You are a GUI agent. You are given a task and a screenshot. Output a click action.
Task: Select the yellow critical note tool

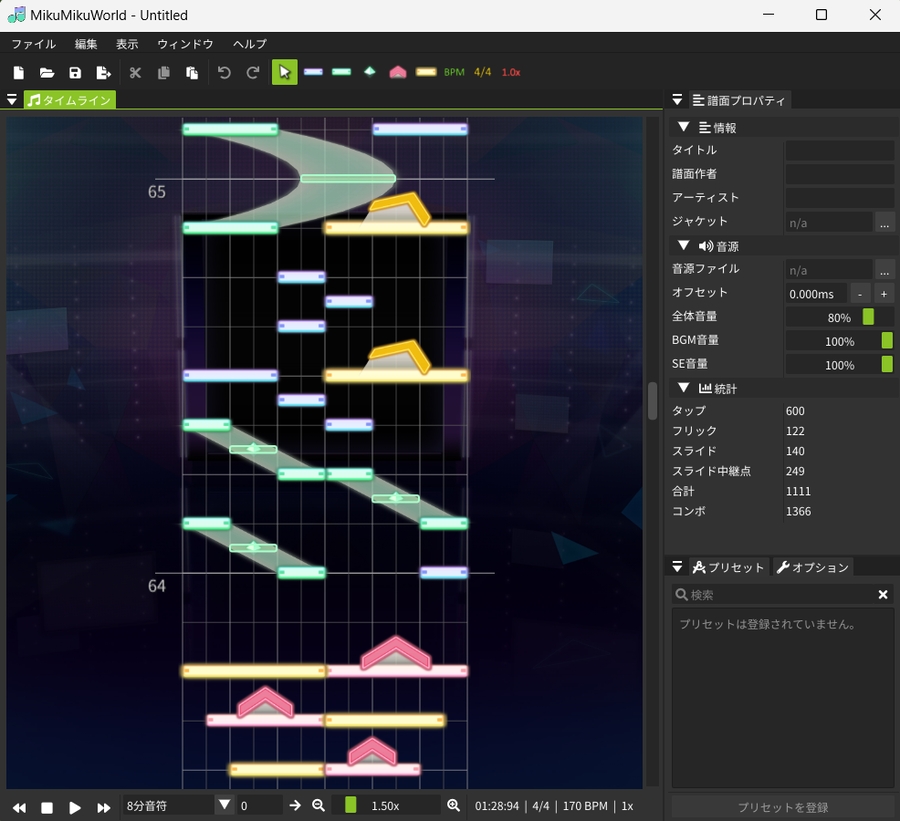(x=426, y=72)
